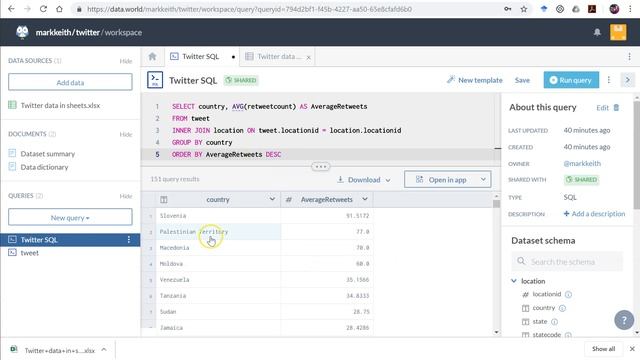Bookmark this page with the star icon
This screenshot has width=640, height=360.
click(524, 9)
